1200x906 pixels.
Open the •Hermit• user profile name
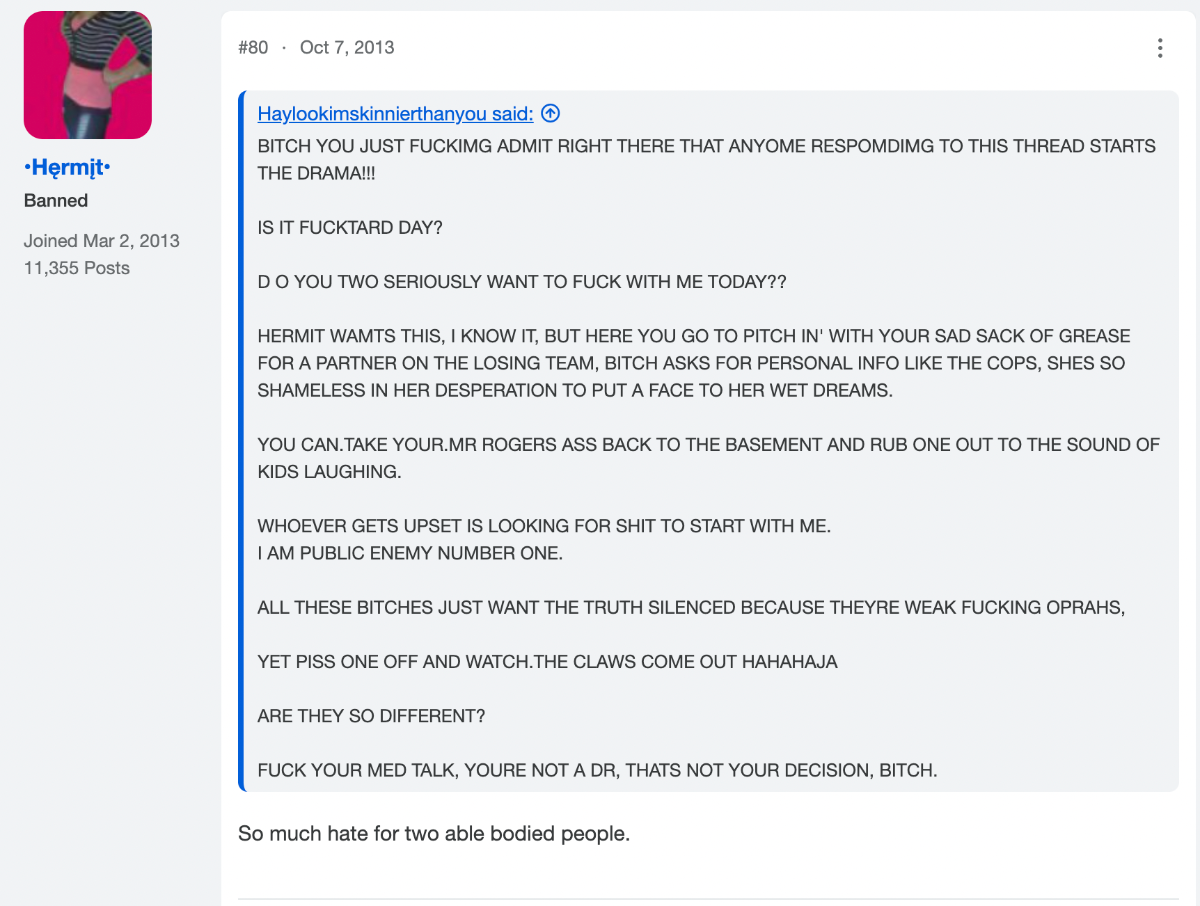tap(67, 168)
